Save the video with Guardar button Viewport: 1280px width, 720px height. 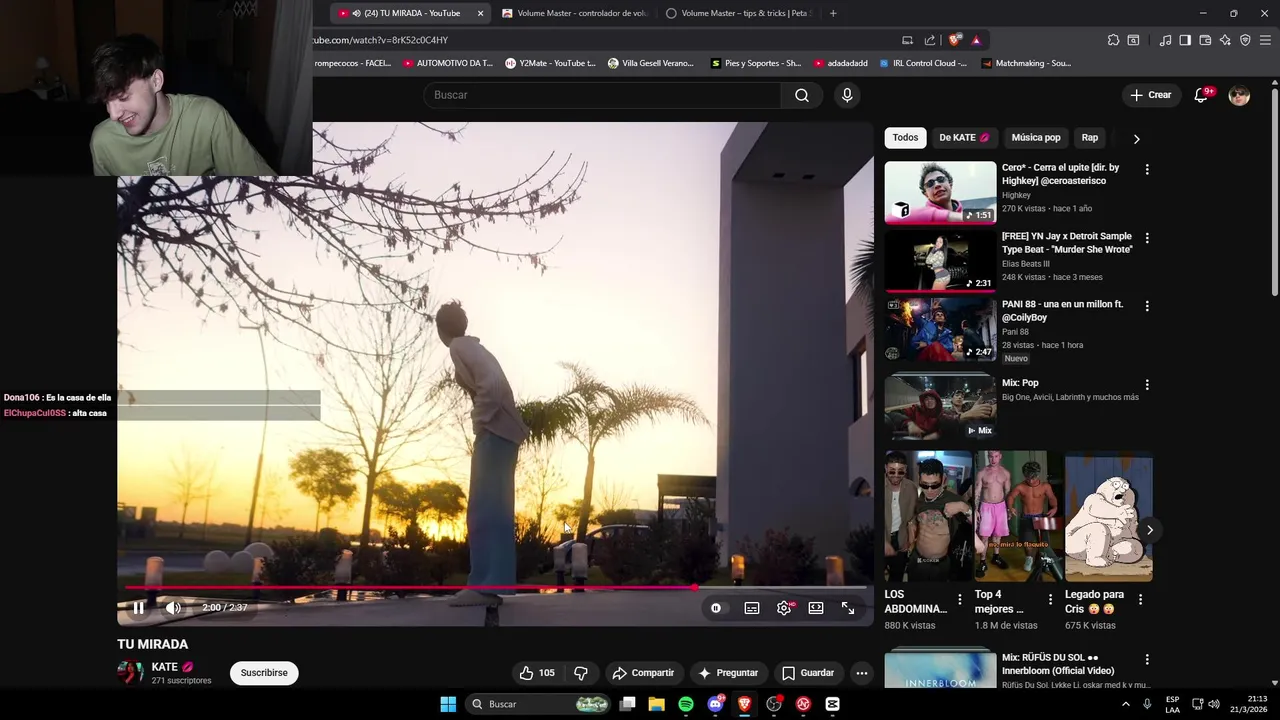point(807,673)
